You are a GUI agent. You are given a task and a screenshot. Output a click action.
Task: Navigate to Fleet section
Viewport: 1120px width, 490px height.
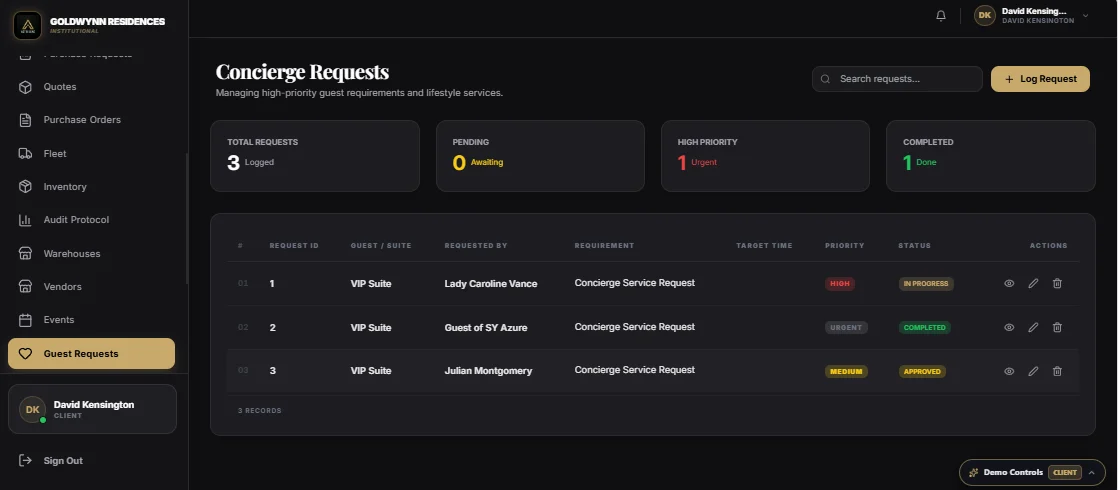click(91, 154)
